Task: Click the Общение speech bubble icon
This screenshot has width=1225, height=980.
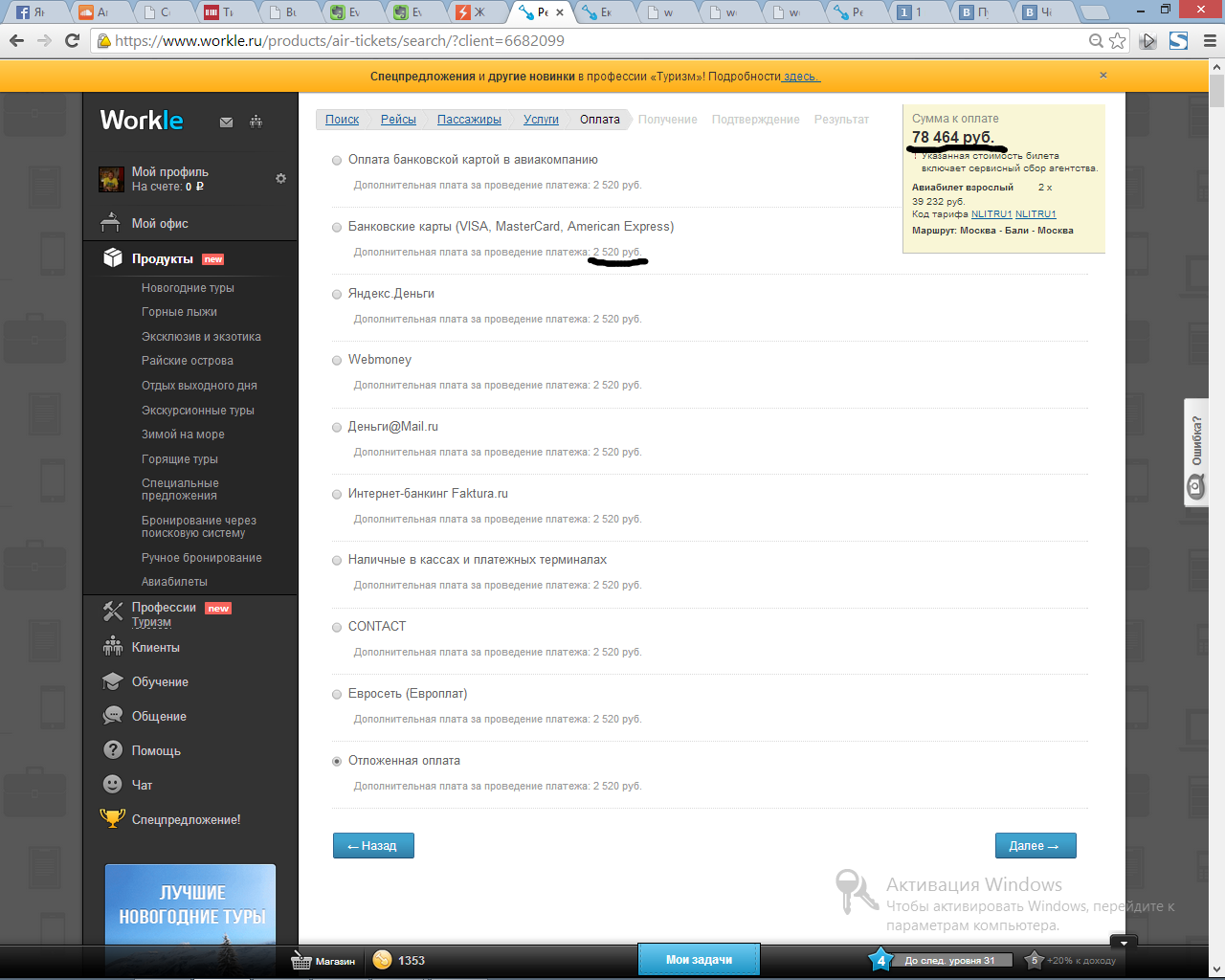Action: click(113, 716)
